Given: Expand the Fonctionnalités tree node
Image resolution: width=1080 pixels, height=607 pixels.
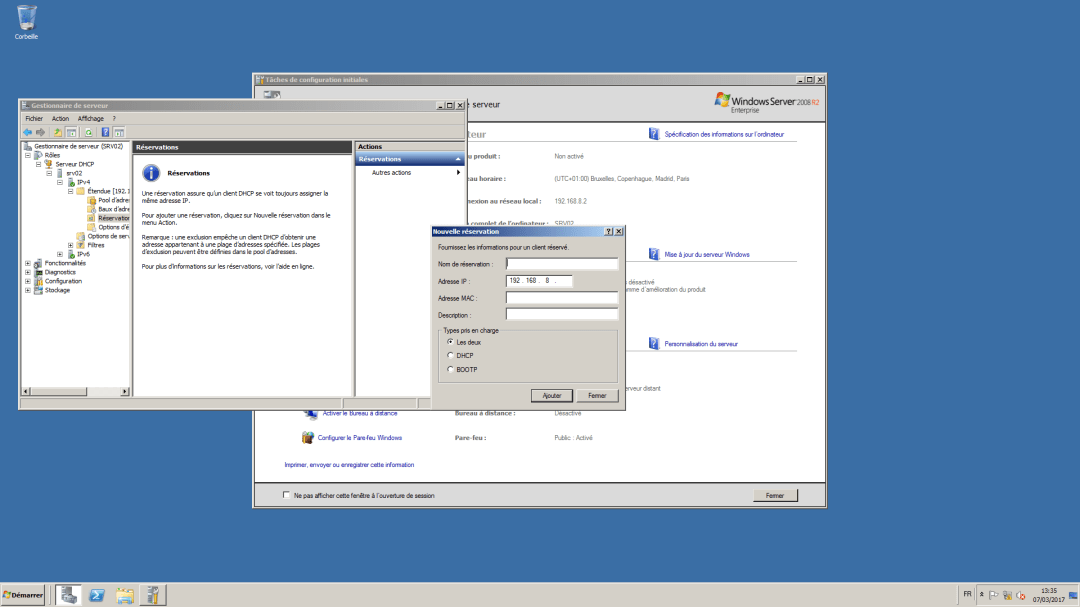Looking at the screenshot, I should (x=27, y=263).
